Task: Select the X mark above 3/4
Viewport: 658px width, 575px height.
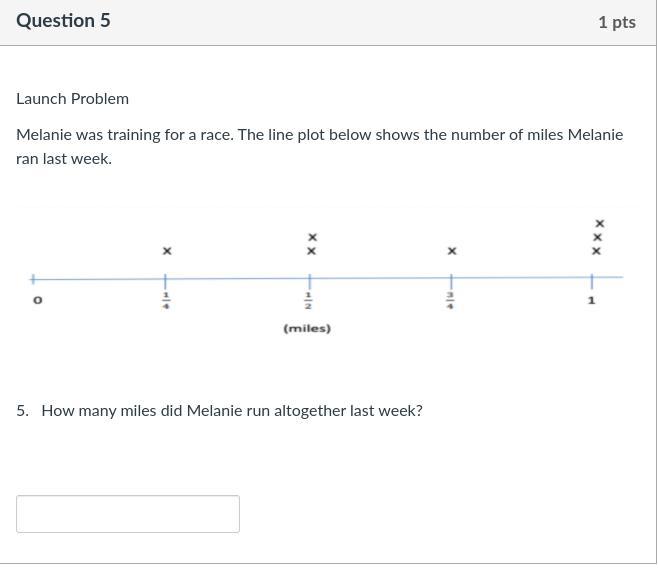Action: tap(452, 251)
